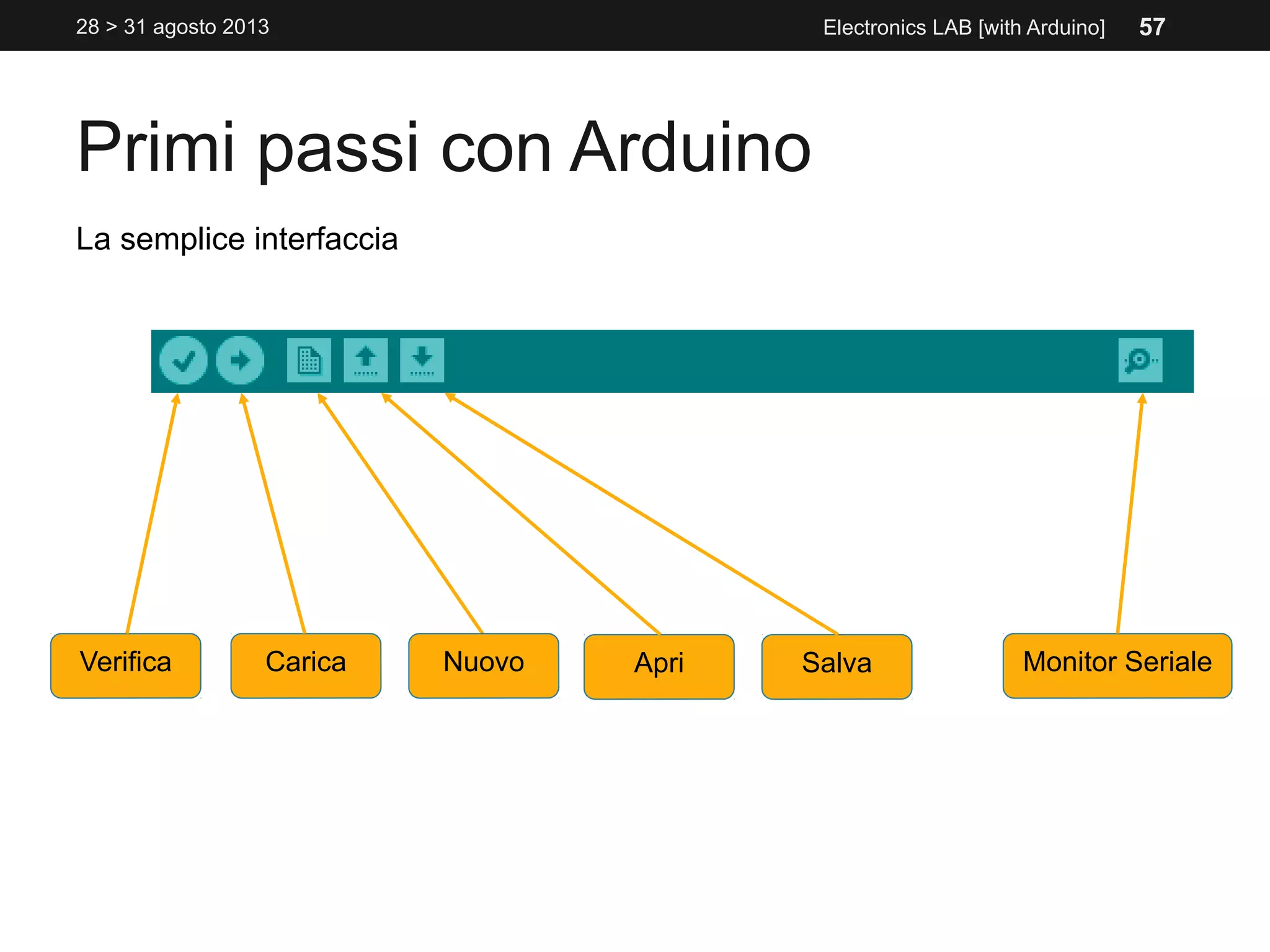
Task: Click the date '28 > 31 agosto 2013'
Action: (172, 27)
